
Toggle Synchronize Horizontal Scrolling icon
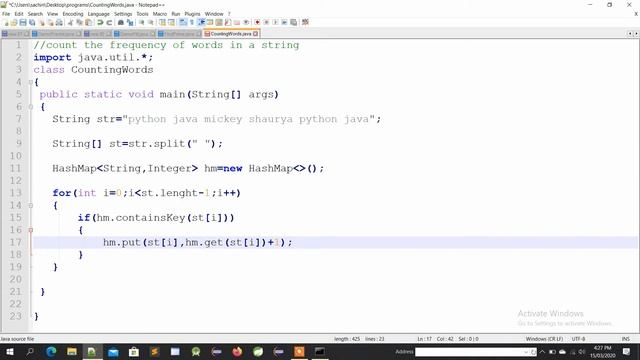click(x=171, y=22)
